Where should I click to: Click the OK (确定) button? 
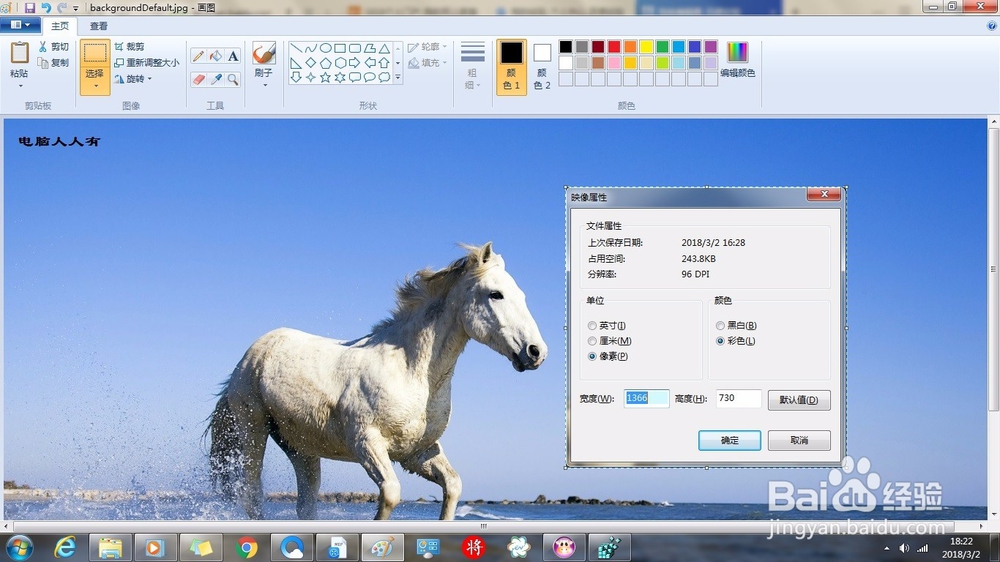click(730, 440)
